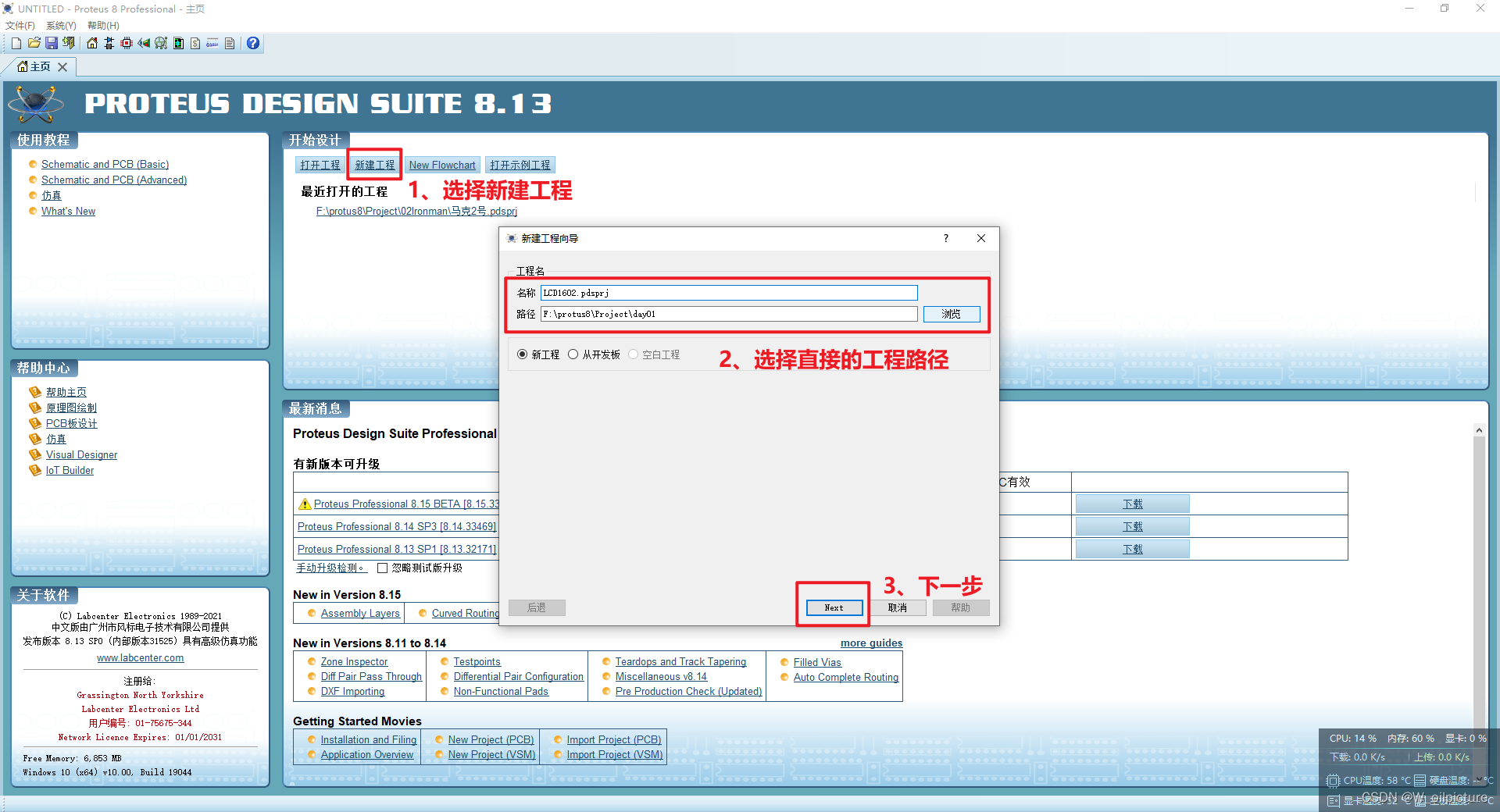Open the recent project 马克2号.pdsprj

coord(416,211)
